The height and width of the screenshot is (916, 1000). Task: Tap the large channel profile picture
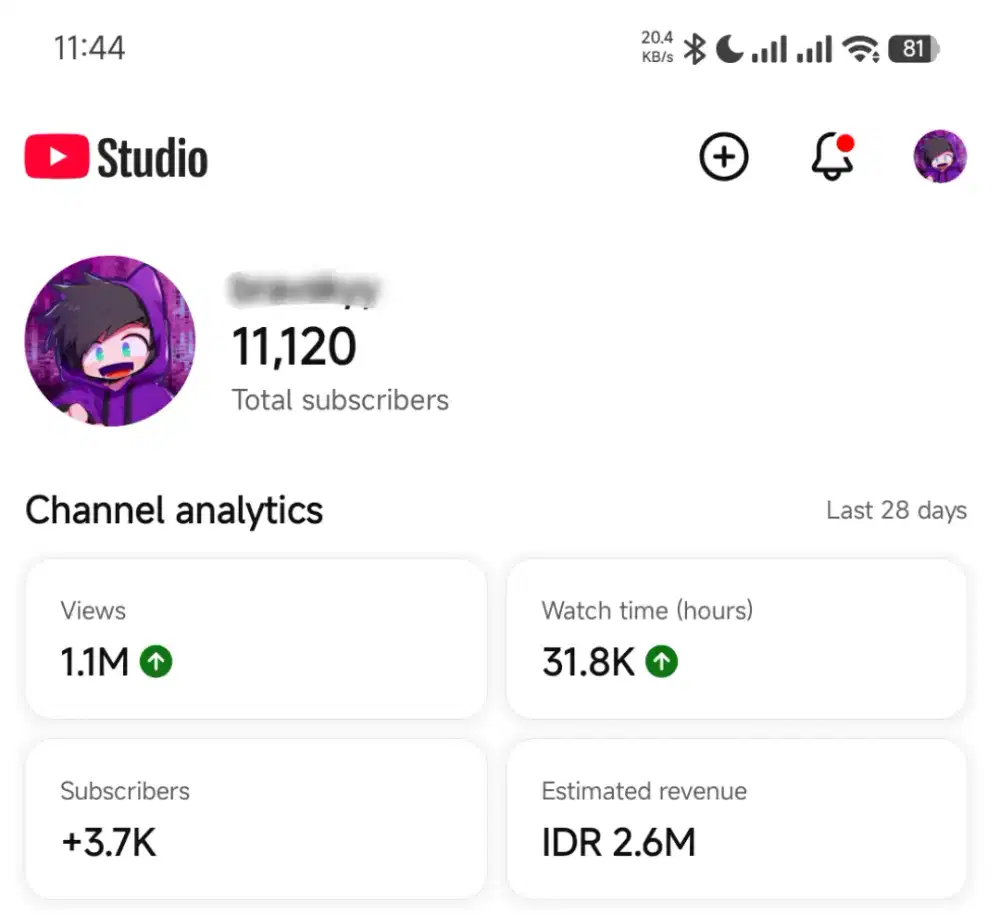click(x=110, y=341)
